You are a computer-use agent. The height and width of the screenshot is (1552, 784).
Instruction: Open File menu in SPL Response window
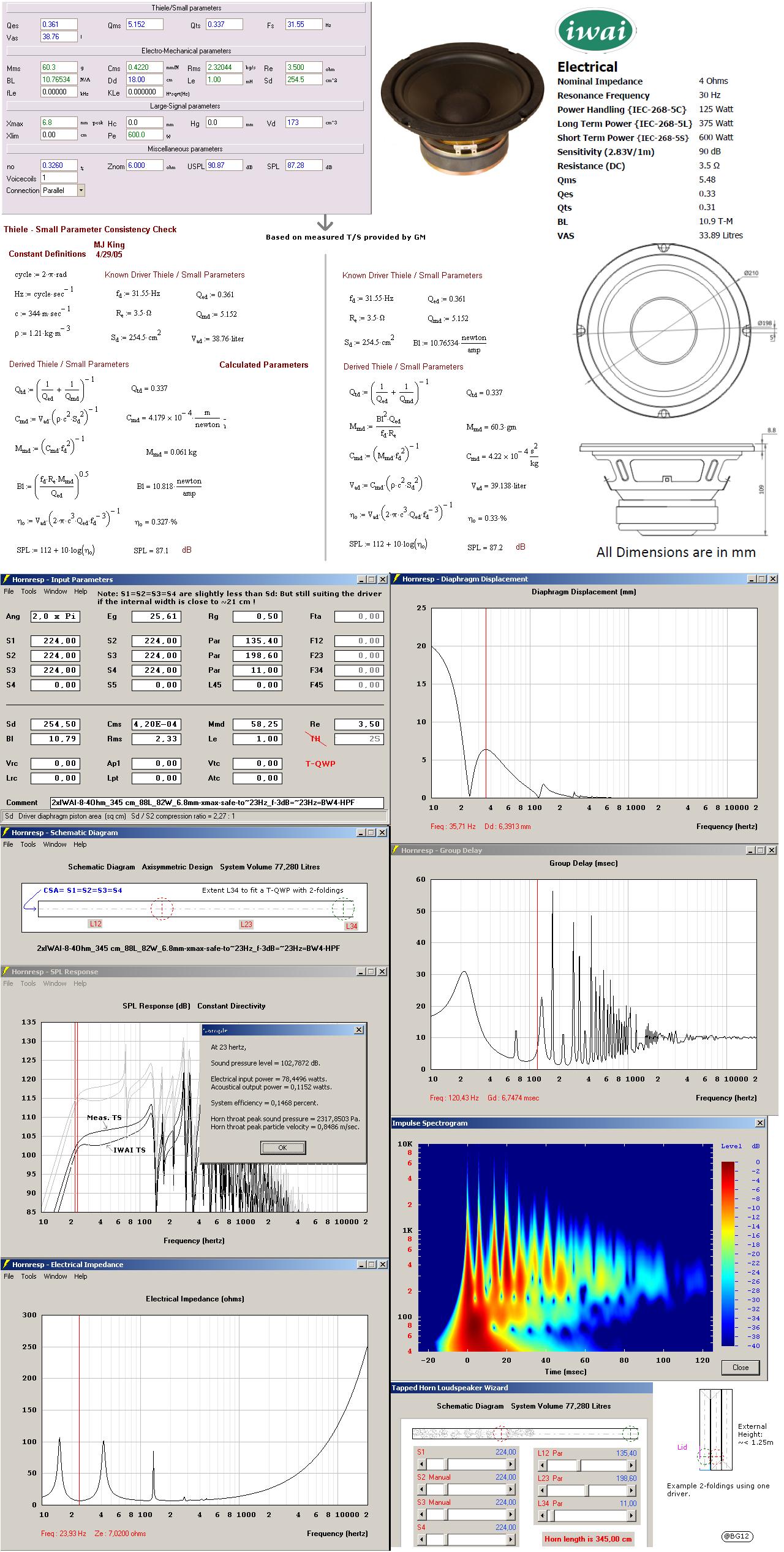[x=9, y=983]
